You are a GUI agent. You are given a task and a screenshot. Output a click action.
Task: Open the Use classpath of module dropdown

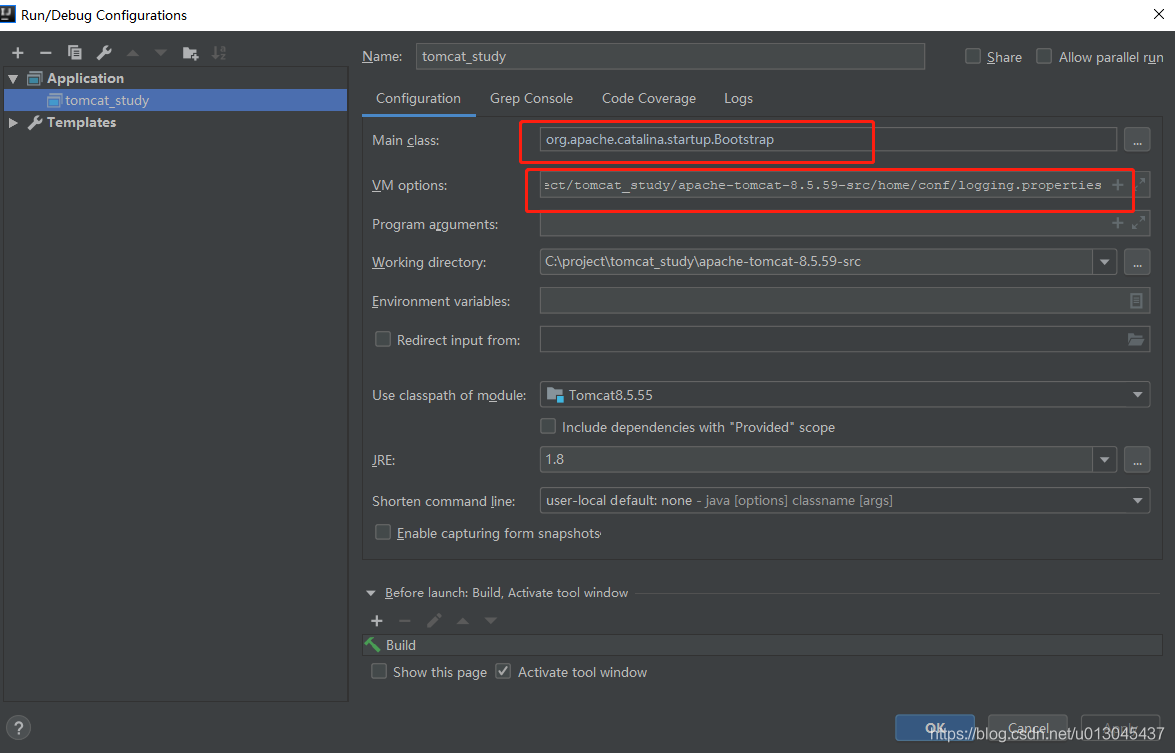point(1138,395)
